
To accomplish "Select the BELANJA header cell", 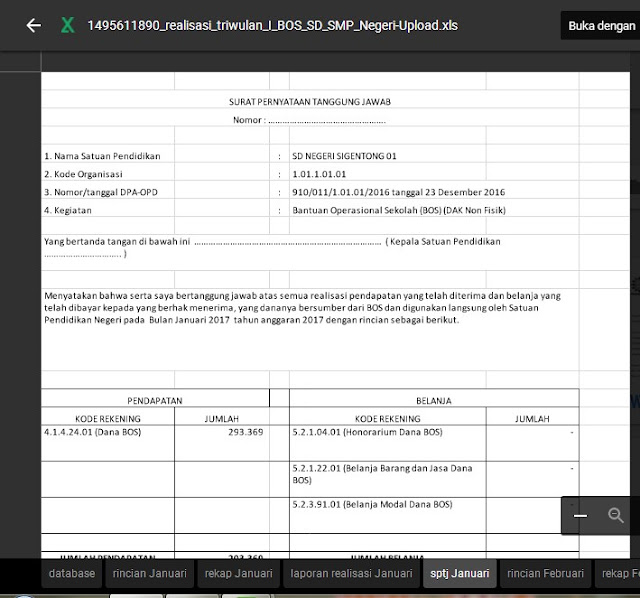I will [x=434, y=398].
